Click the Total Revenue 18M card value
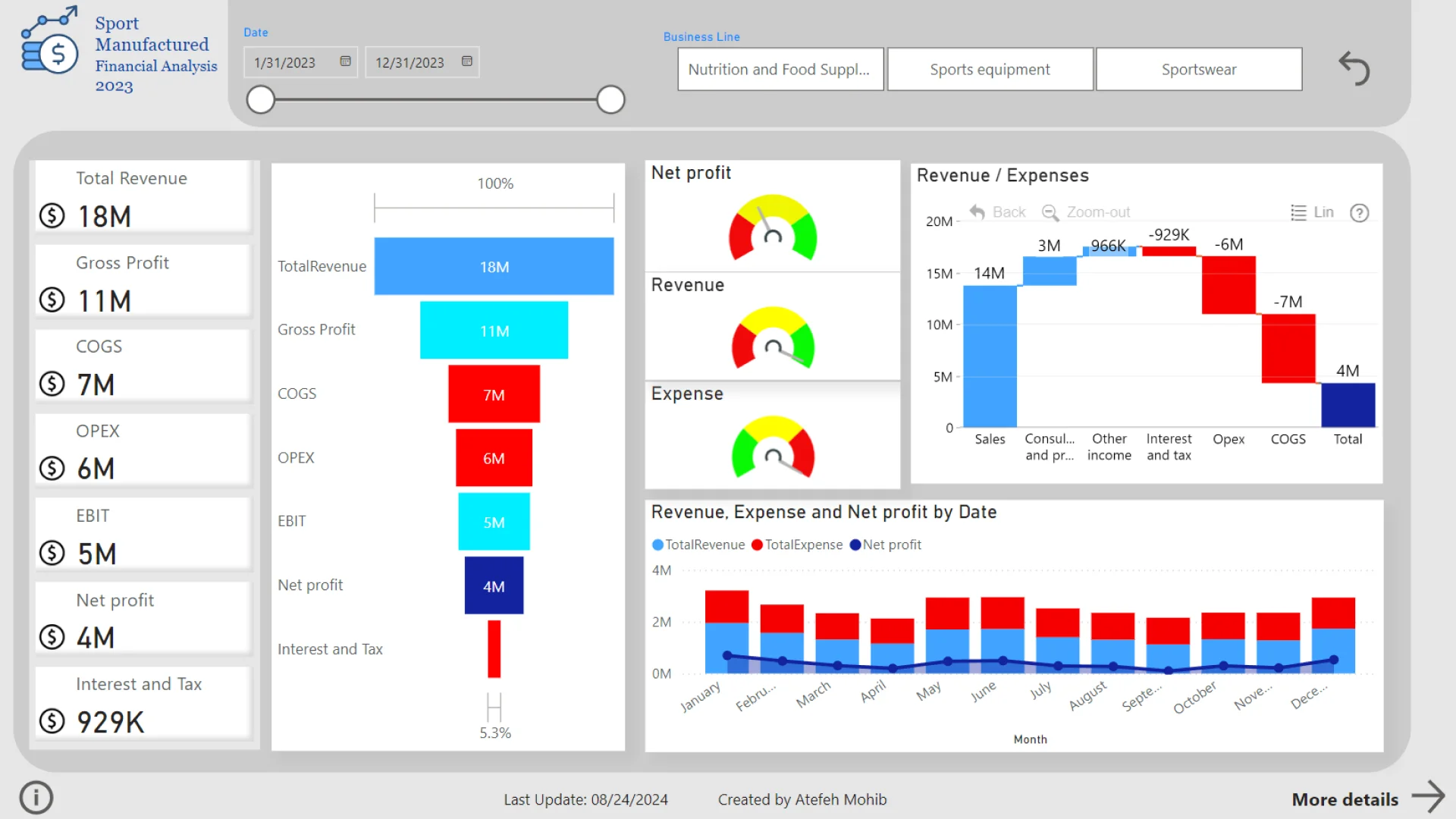This screenshot has width=1456, height=819. (105, 217)
